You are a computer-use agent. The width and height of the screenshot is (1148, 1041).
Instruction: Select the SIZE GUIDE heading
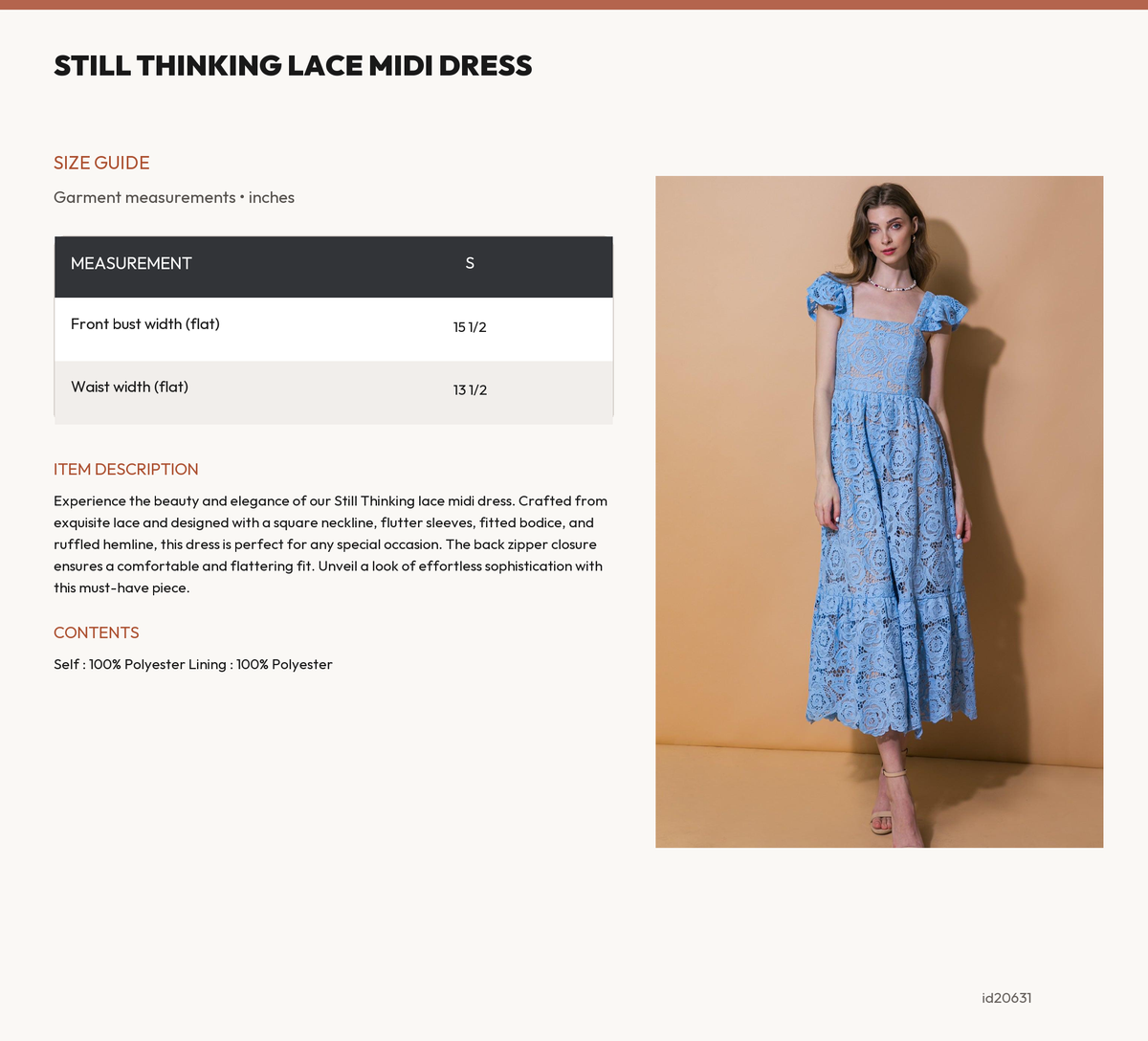click(101, 163)
